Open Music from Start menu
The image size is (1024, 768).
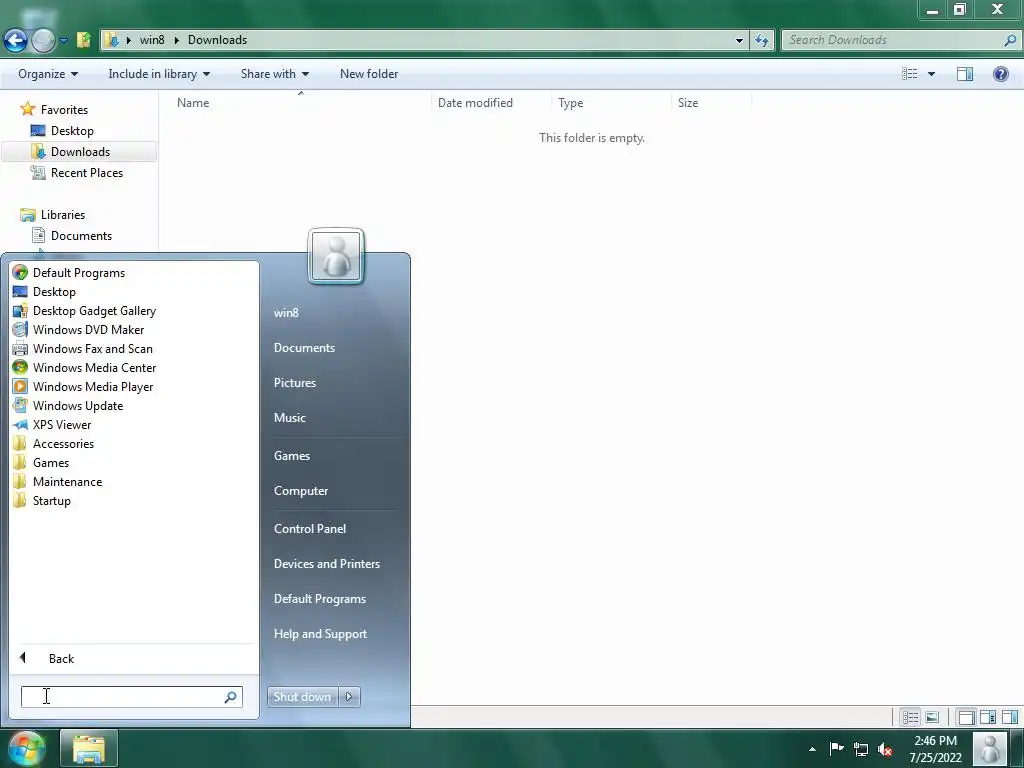pos(289,418)
